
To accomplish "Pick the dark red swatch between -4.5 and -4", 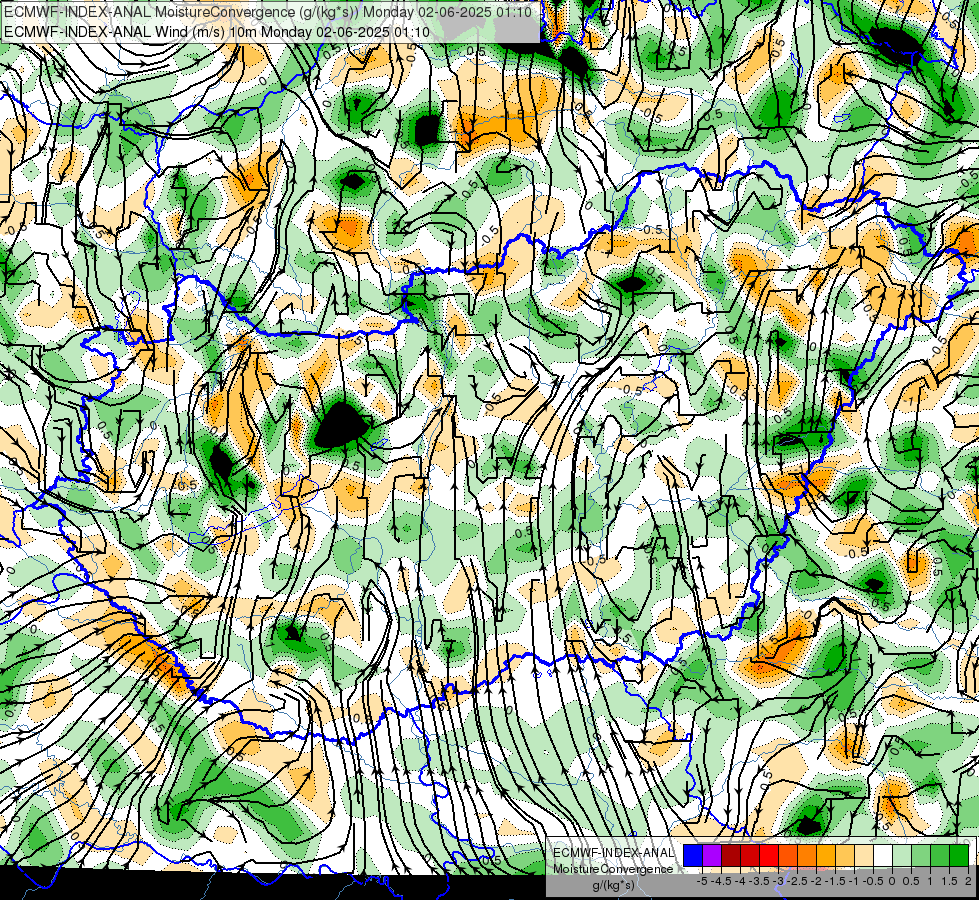I will coord(731,855).
